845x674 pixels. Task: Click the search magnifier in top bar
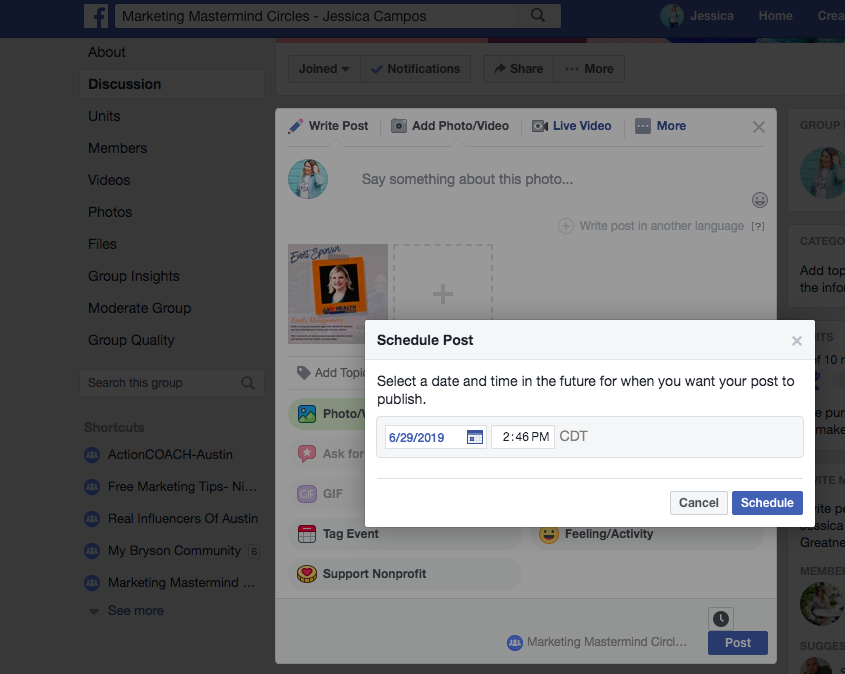538,16
